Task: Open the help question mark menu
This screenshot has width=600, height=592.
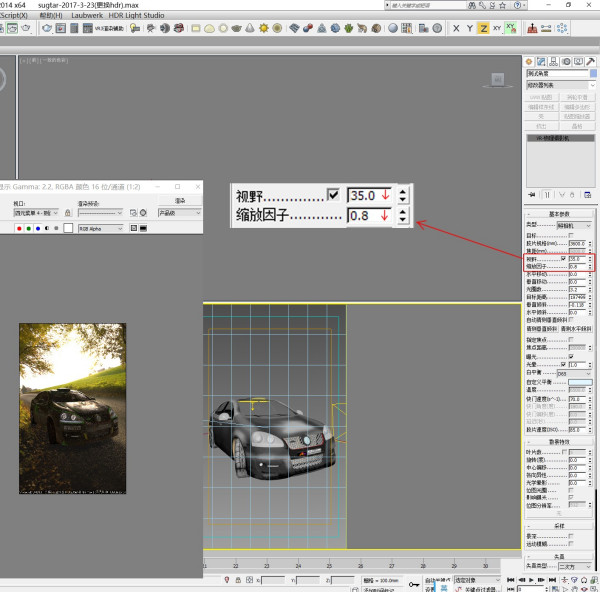Action: (x=517, y=5)
